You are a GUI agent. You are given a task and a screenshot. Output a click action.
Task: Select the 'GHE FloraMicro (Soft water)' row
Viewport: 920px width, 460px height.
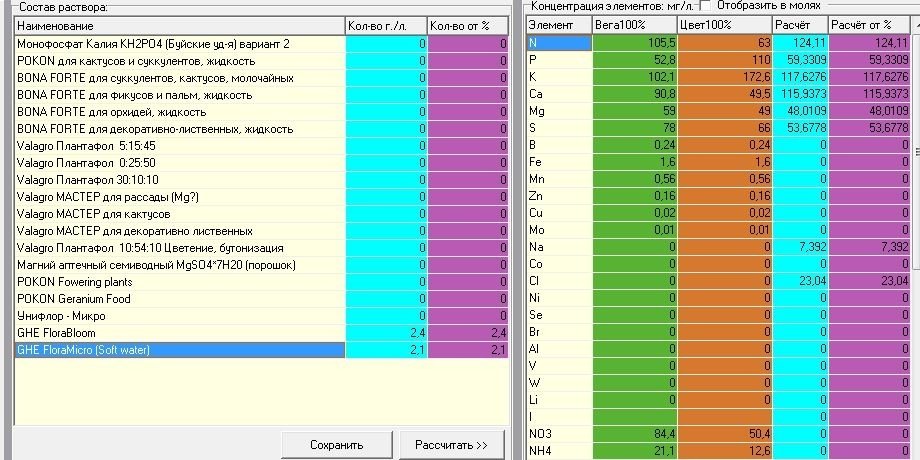point(180,350)
